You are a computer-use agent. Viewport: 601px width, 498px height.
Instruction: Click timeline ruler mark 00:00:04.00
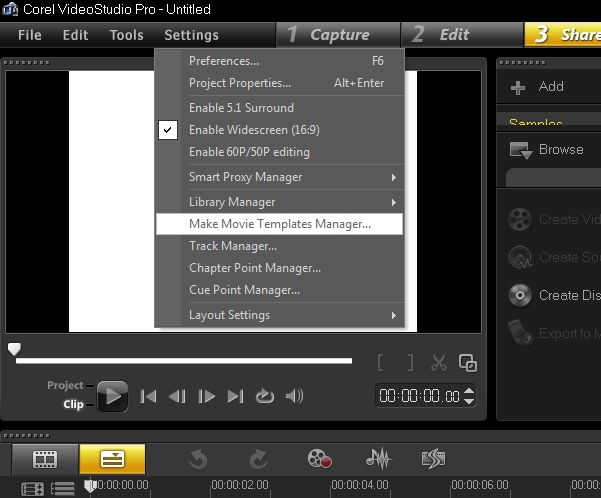360,485
